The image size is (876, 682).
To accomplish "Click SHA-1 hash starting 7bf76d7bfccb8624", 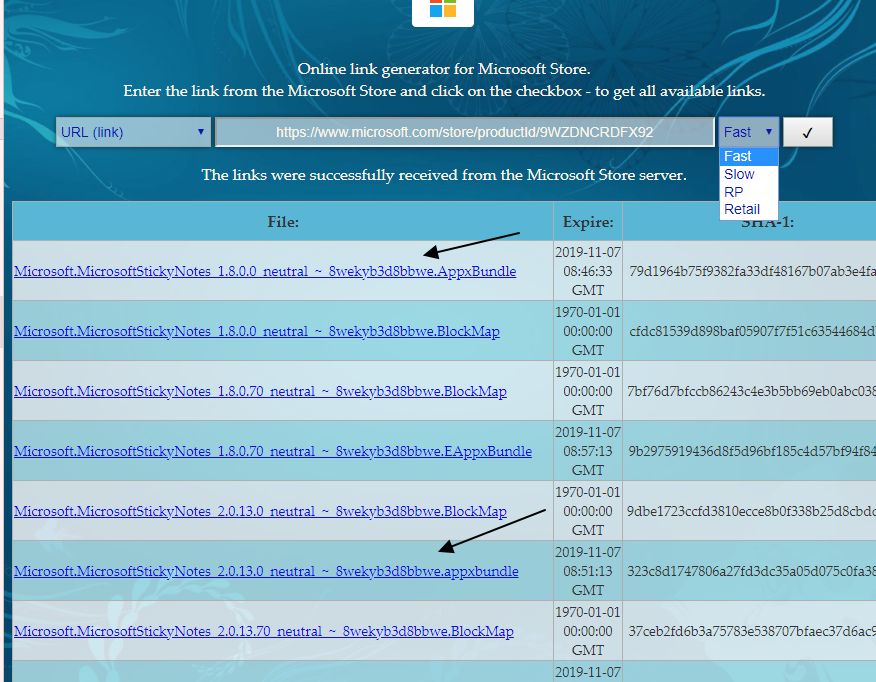I will pyautogui.click(x=751, y=391).
